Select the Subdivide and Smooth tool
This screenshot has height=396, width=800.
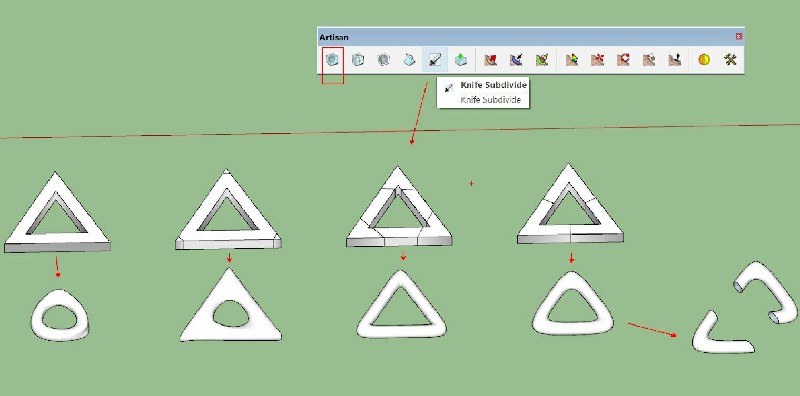[332, 60]
